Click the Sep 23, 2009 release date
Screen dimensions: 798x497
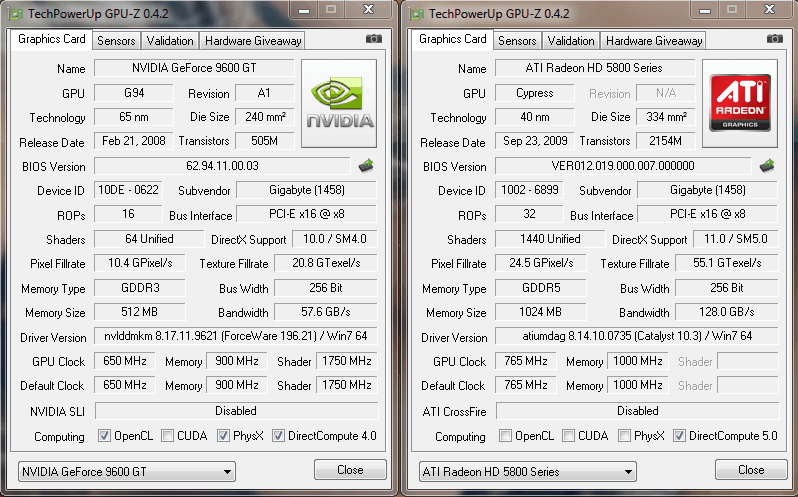pyautogui.click(x=535, y=141)
